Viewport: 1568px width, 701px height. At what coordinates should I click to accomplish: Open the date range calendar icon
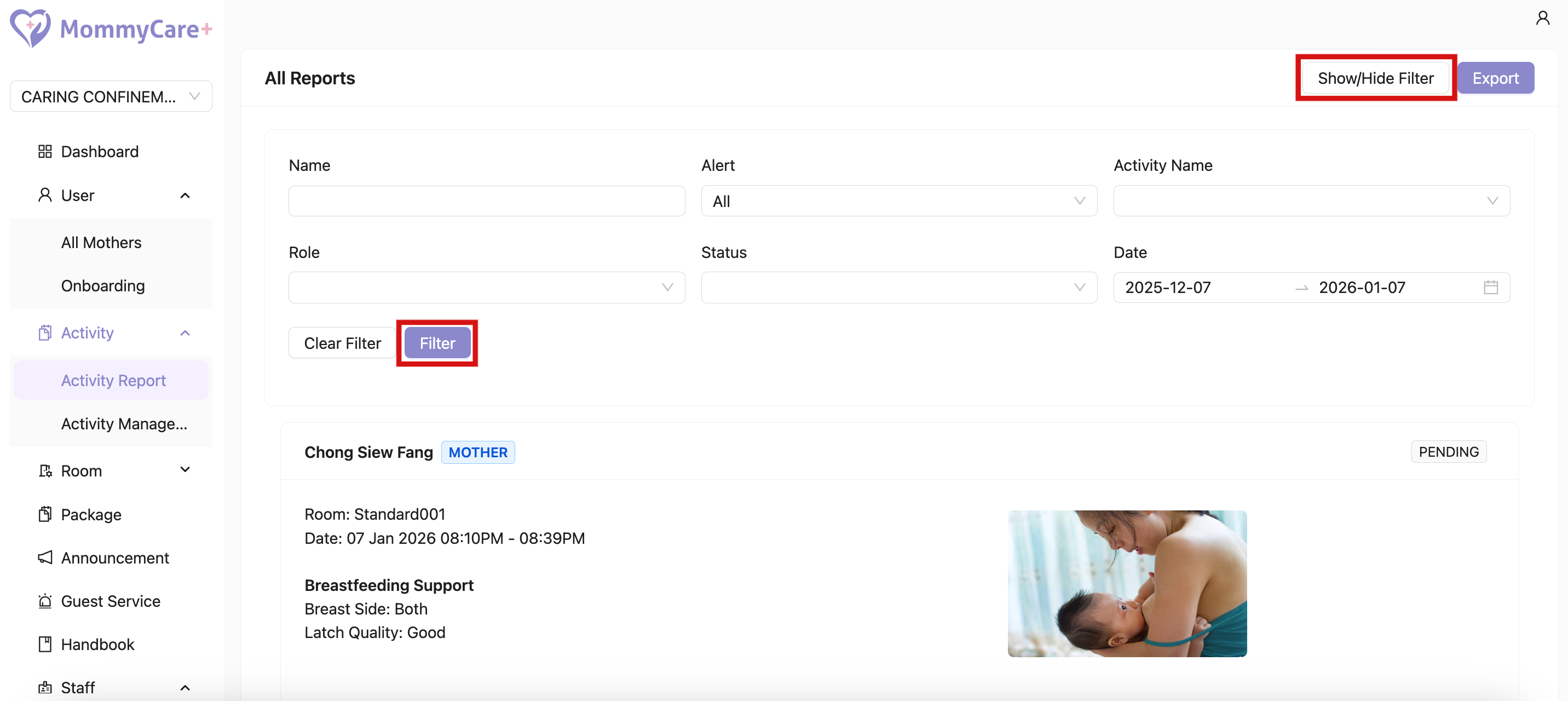tap(1491, 287)
